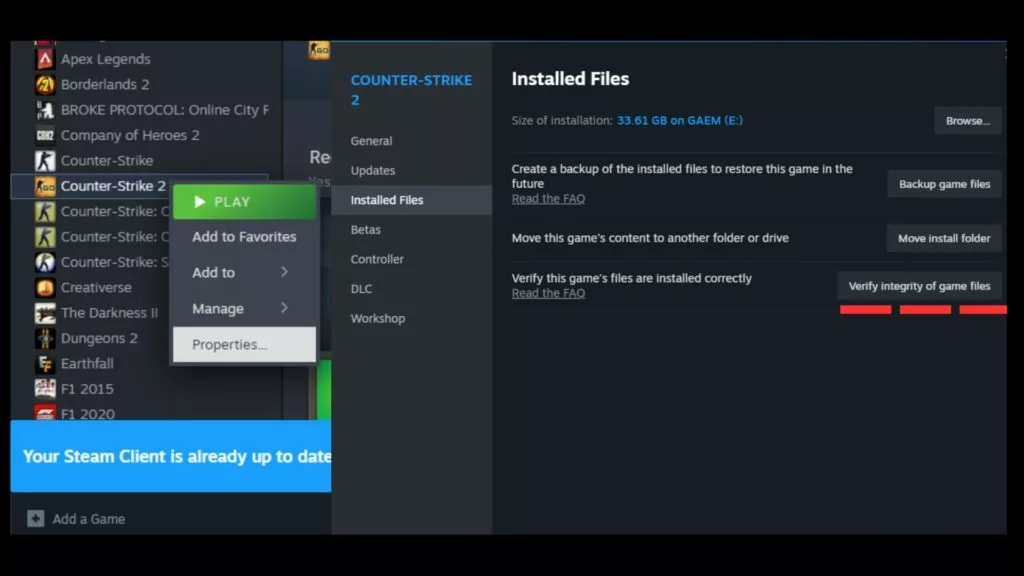Select The Darkness II in library list
Image resolution: width=1024 pixels, height=576 pixels.
point(109,313)
